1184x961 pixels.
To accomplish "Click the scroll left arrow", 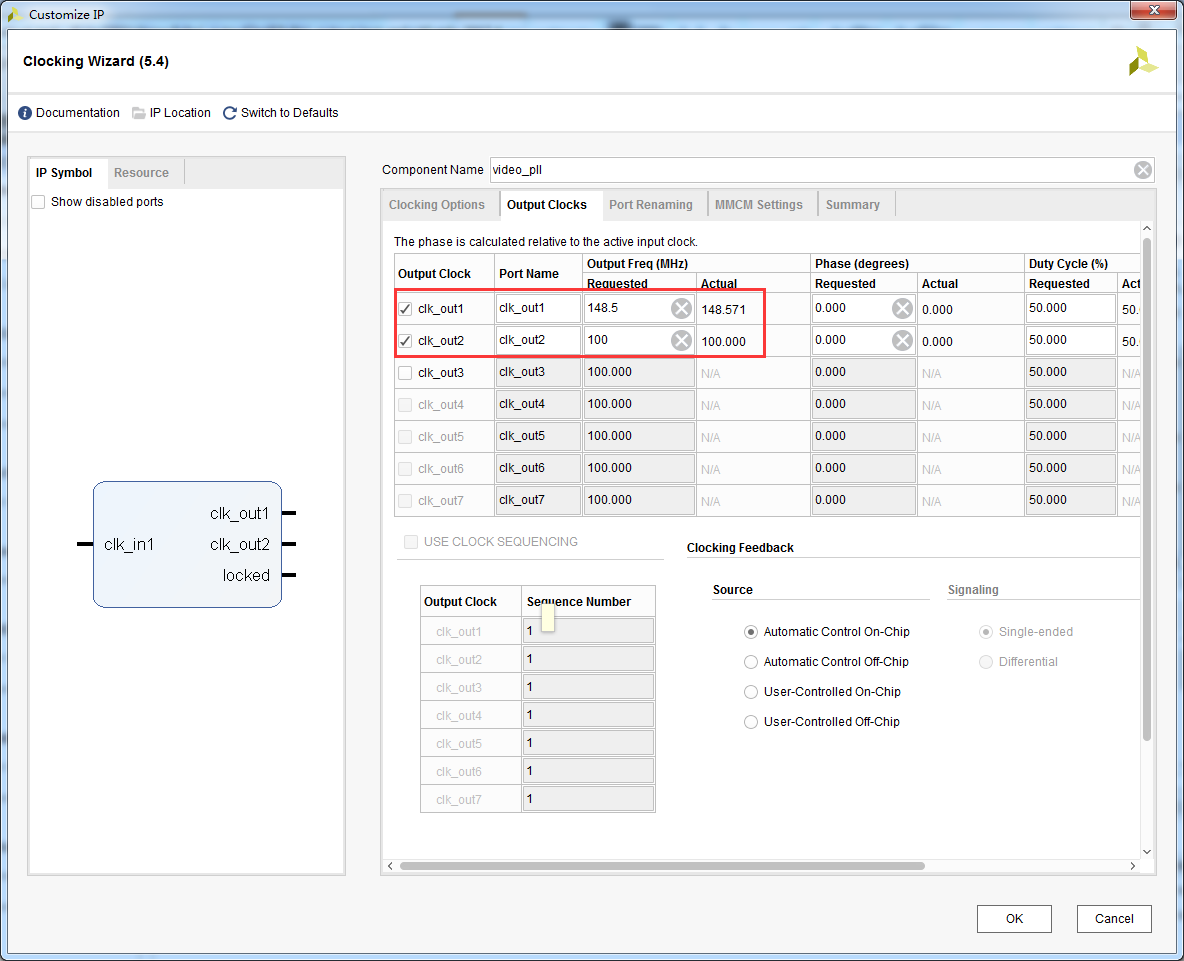I will [390, 866].
